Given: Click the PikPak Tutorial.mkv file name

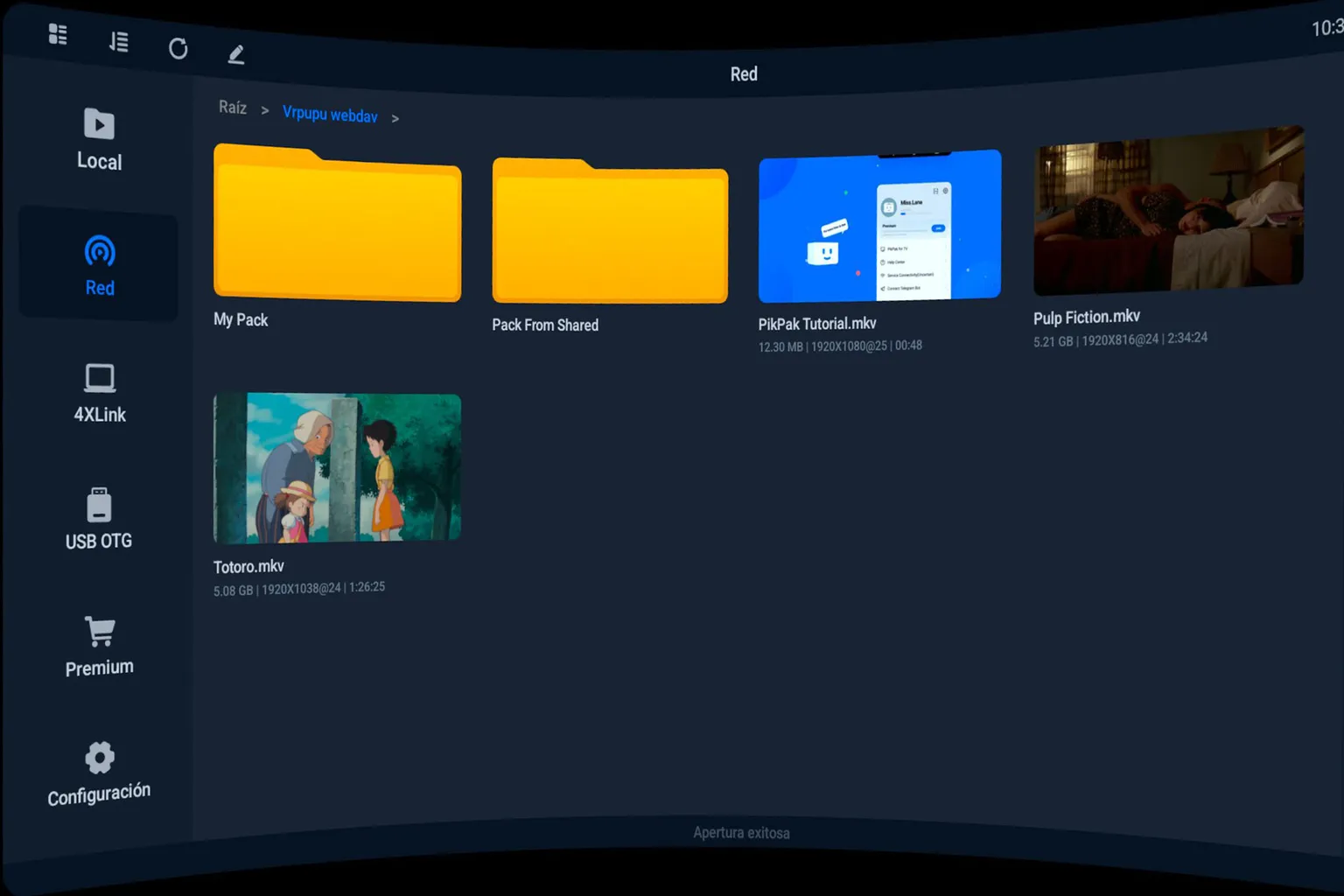Looking at the screenshot, I should [817, 324].
